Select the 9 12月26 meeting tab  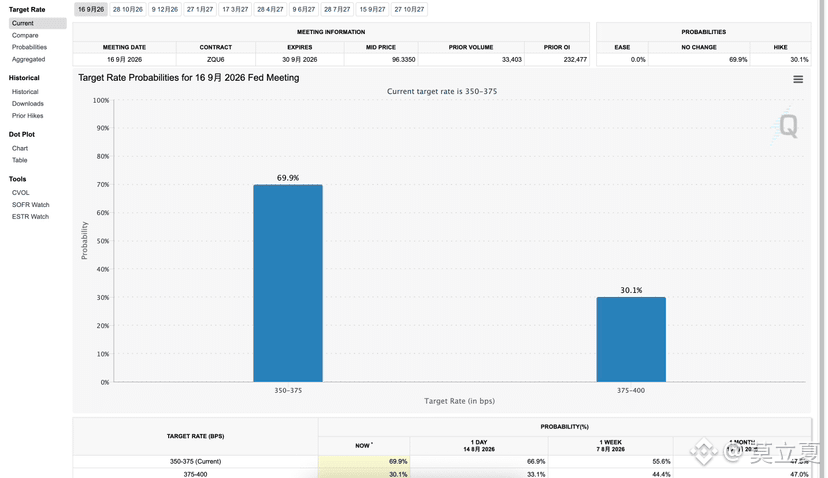(165, 10)
